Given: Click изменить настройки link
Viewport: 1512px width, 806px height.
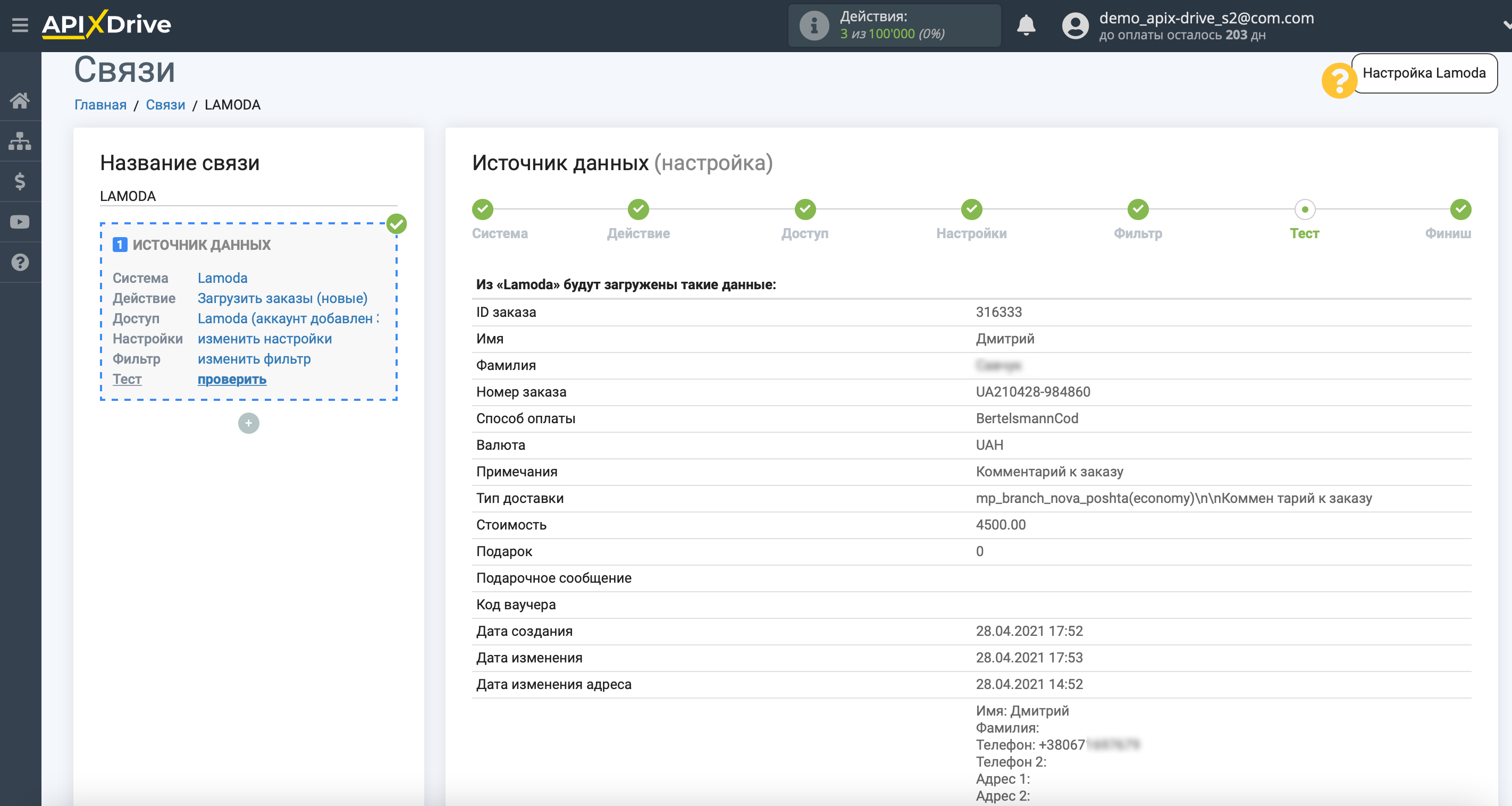Looking at the screenshot, I should pyautogui.click(x=265, y=339).
